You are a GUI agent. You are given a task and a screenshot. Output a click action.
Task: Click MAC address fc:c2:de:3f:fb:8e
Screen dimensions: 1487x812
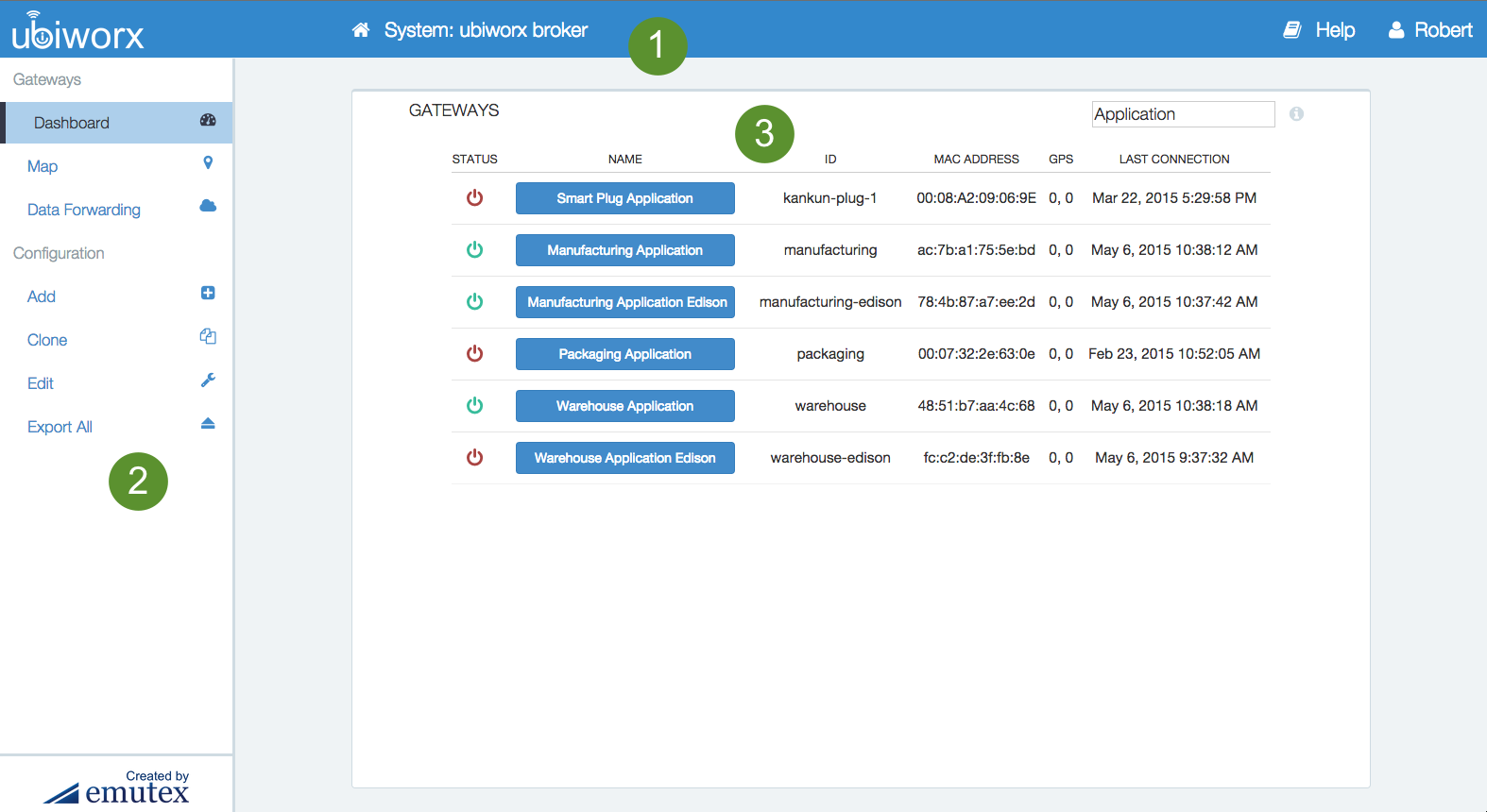(977, 458)
